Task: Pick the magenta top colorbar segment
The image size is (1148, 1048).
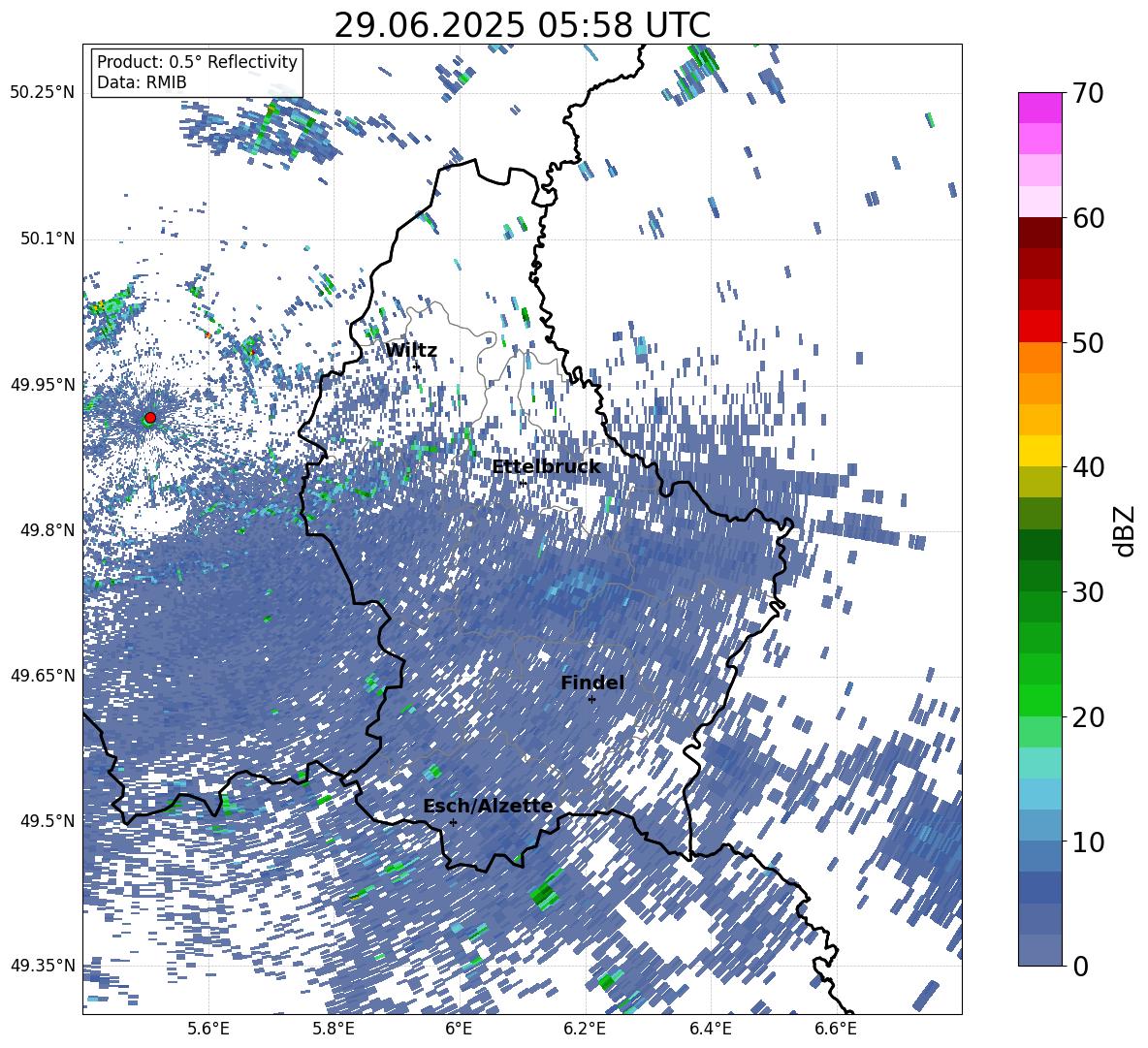Action: click(x=1039, y=108)
